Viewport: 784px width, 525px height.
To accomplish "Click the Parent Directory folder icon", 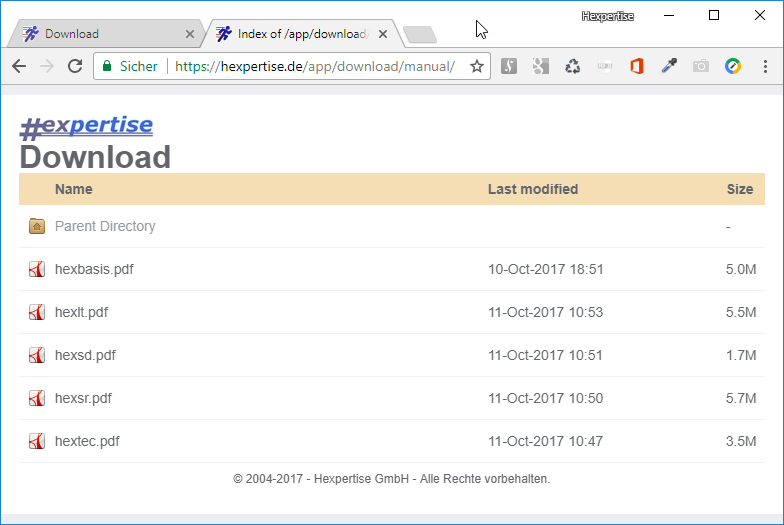I will pos(37,226).
